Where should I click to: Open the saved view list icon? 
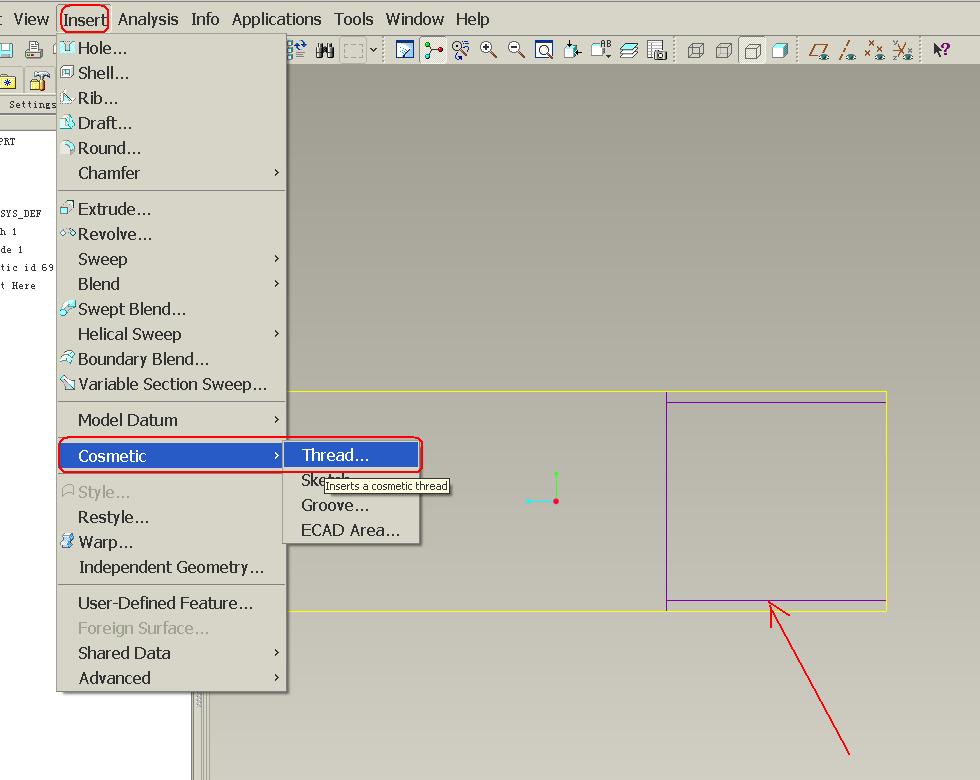[x=601, y=50]
